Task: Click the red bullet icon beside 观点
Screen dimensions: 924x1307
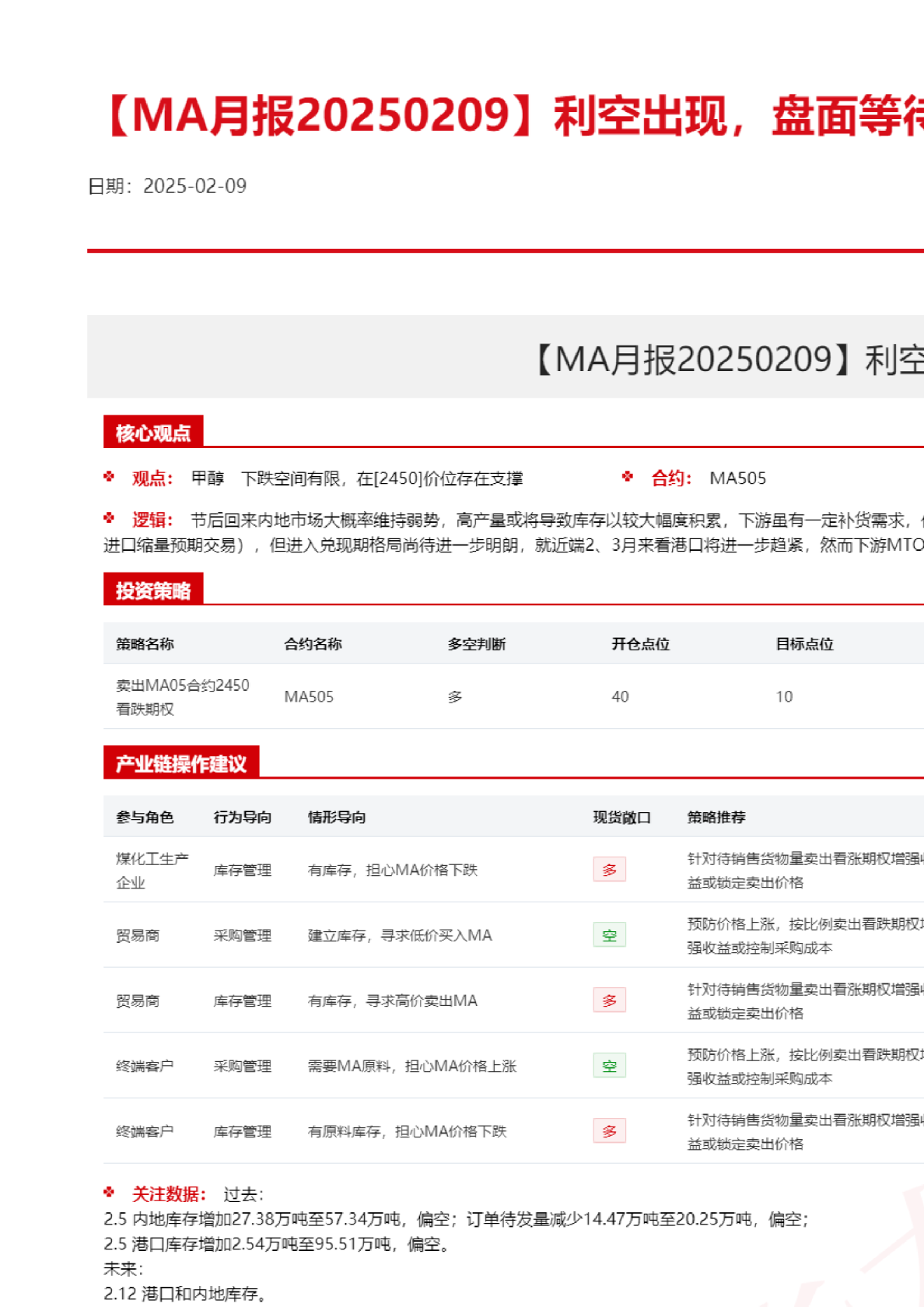Action: (109, 477)
